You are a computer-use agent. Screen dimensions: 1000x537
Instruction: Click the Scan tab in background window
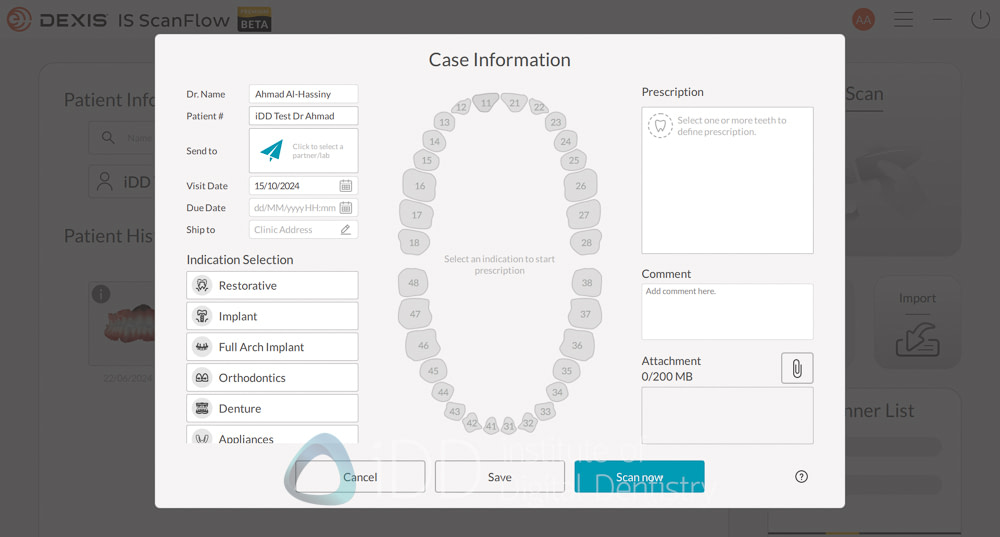tap(864, 94)
